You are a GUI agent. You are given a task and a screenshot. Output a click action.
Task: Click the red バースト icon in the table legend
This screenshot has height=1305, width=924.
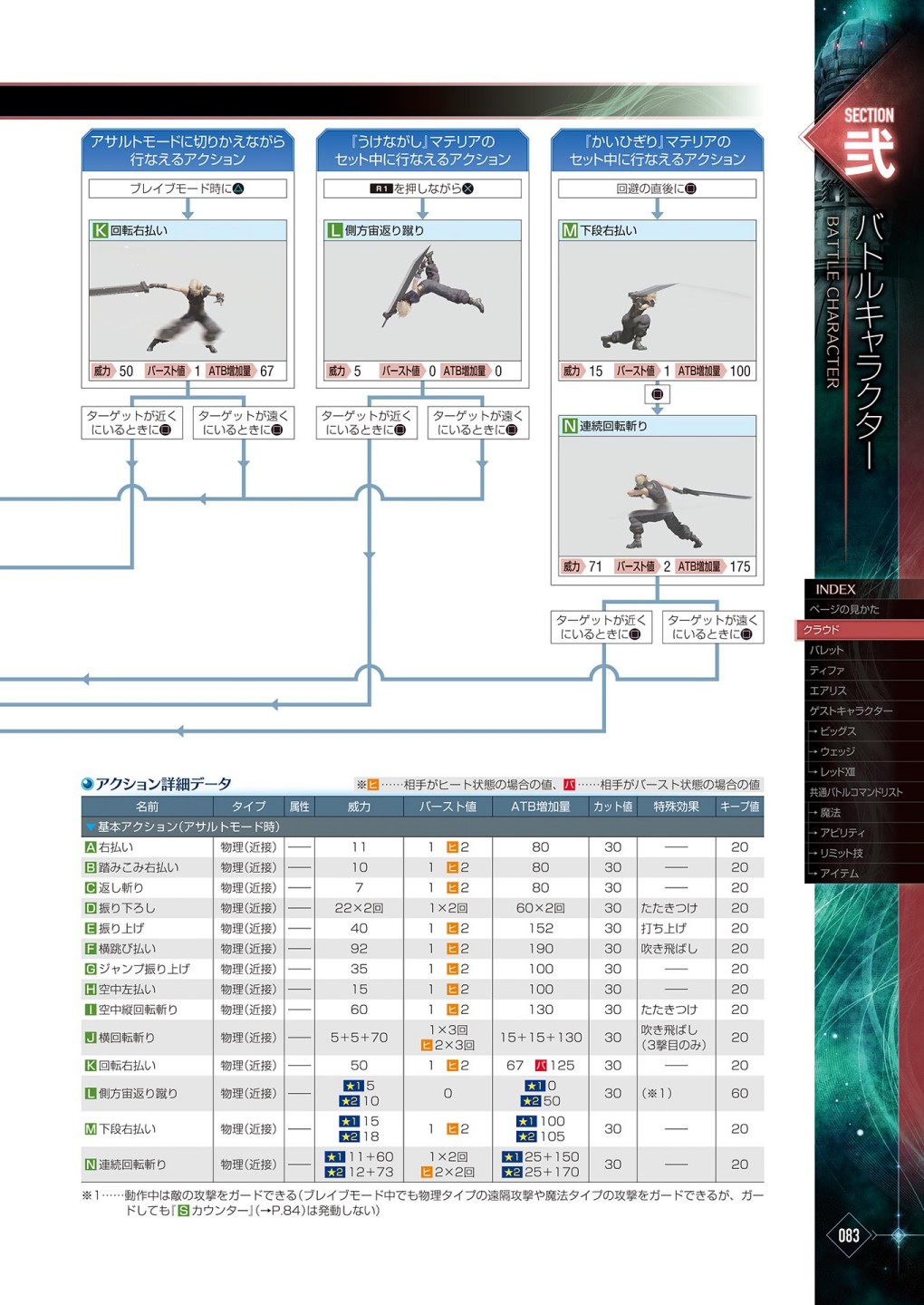pyautogui.click(x=569, y=785)
